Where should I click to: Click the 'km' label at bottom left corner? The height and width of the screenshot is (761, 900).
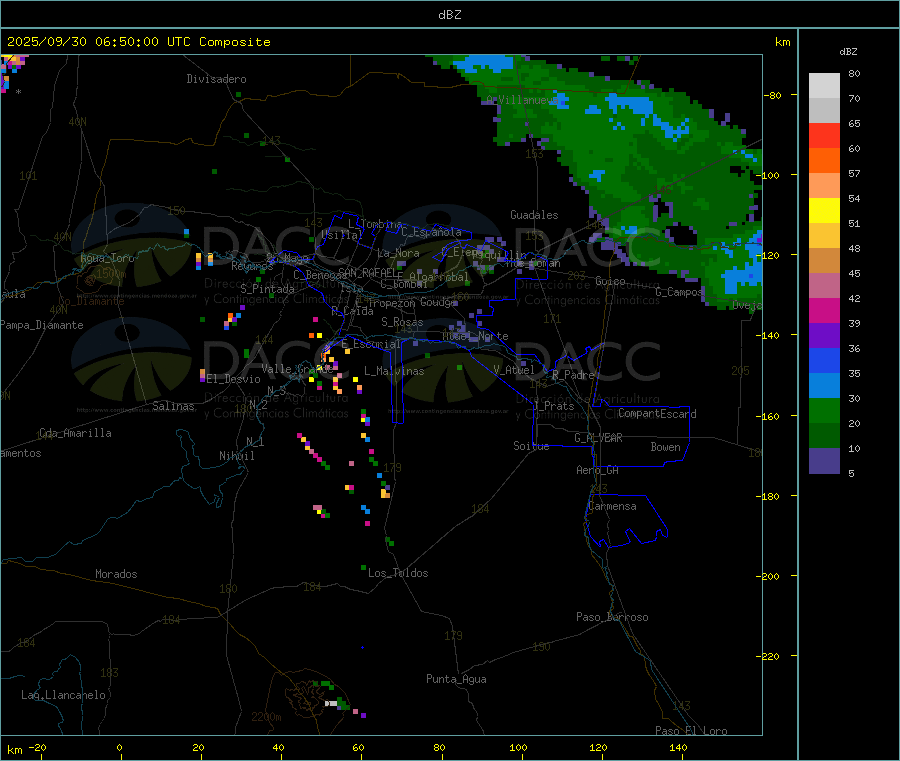coord(14,750)
